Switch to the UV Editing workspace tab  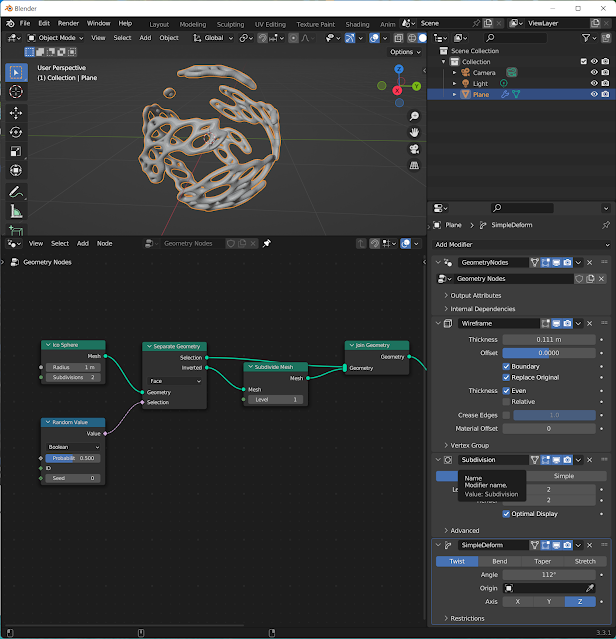(x=270, y=24)
